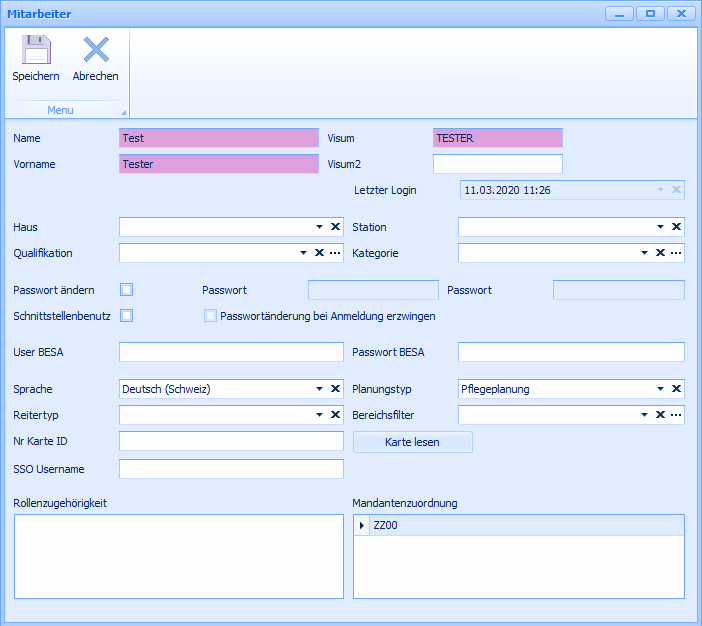Click the Speichern save icon
The width and height of the screenshot is (702, 626).
[x=36, y=50]
